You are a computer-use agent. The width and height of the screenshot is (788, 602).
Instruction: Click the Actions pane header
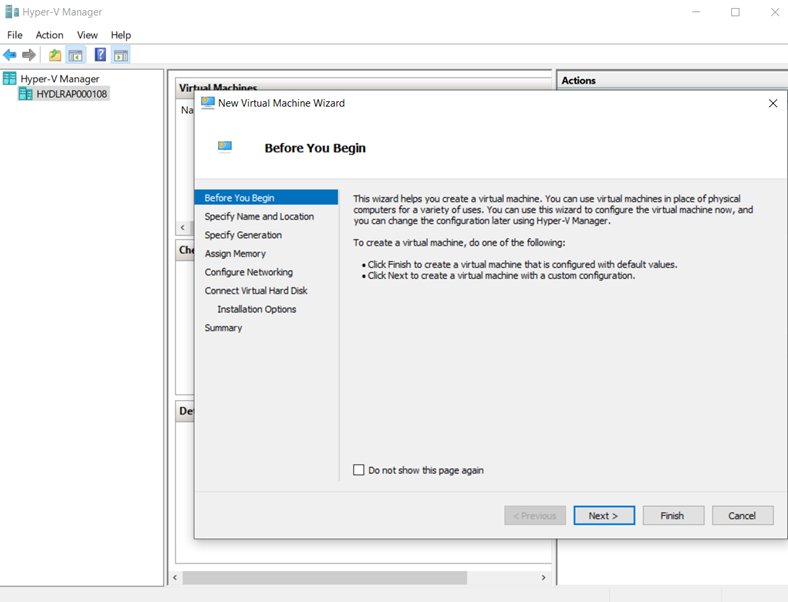[672, 80]
